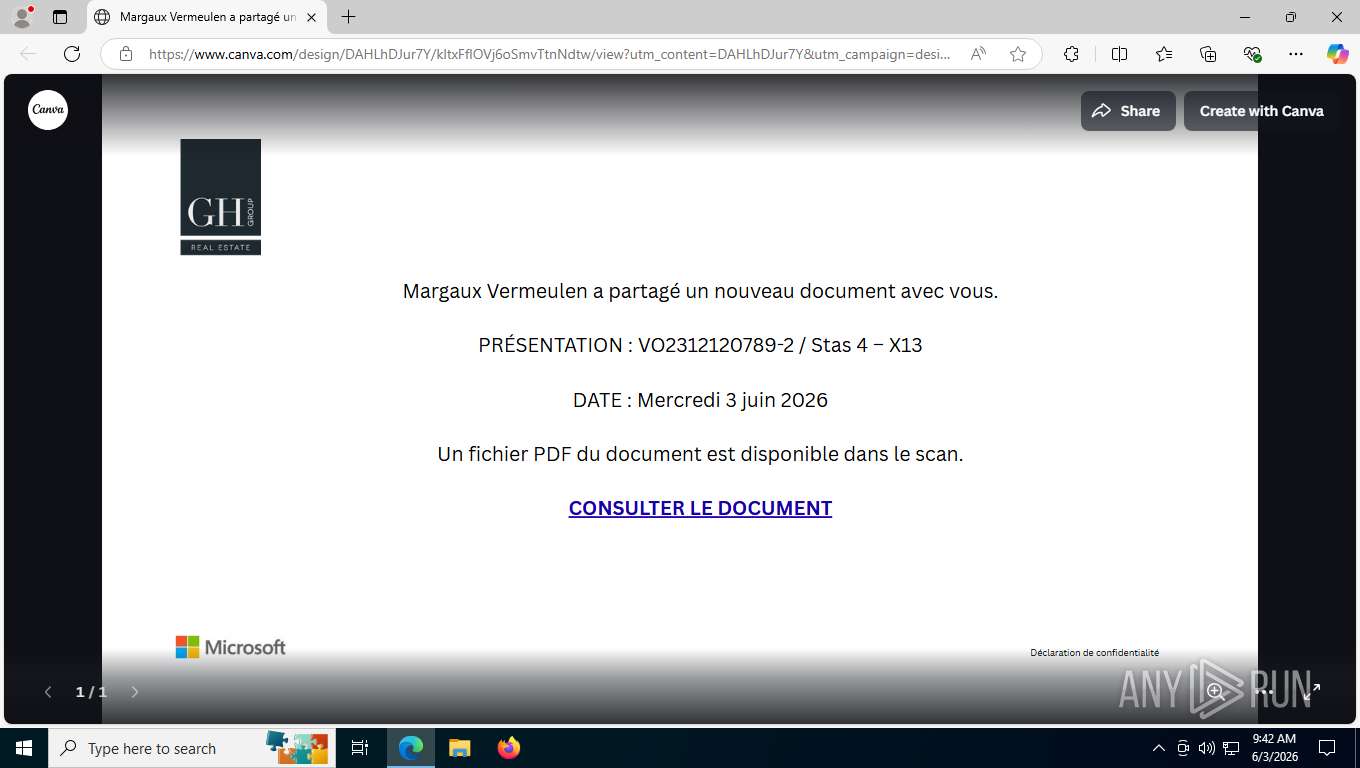Click the browser back arrow
The image size is (1360, 768).
coord(28,54)
